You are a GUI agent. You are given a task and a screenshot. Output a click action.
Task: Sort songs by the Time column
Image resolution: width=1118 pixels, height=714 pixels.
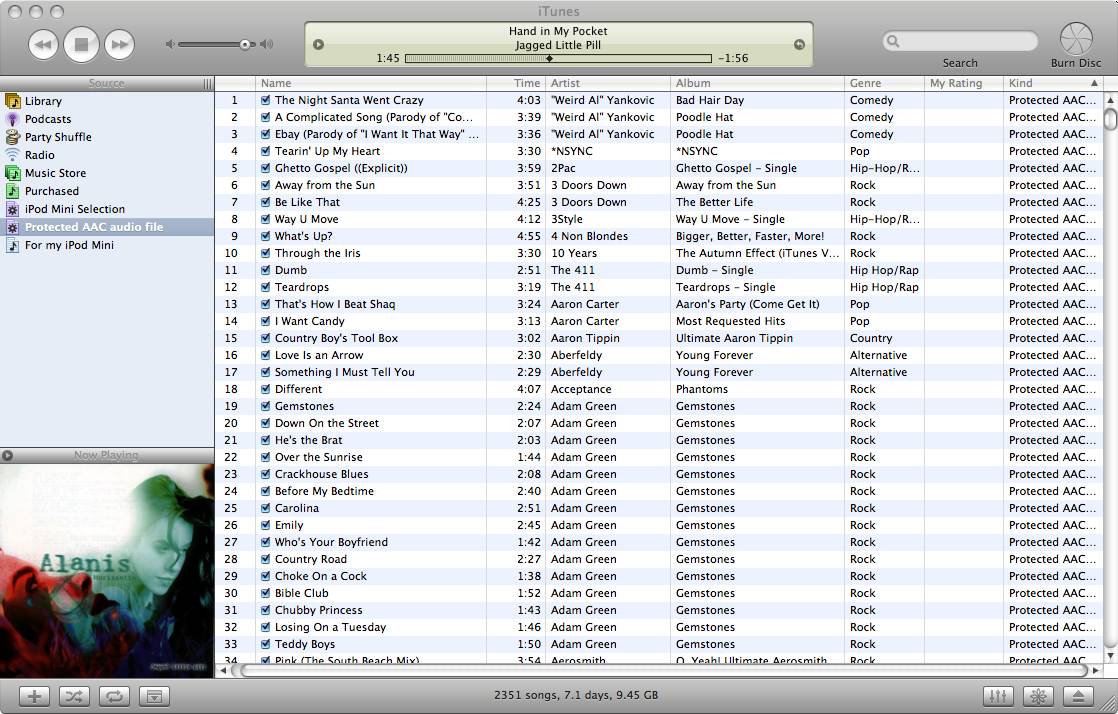point(516,83)
